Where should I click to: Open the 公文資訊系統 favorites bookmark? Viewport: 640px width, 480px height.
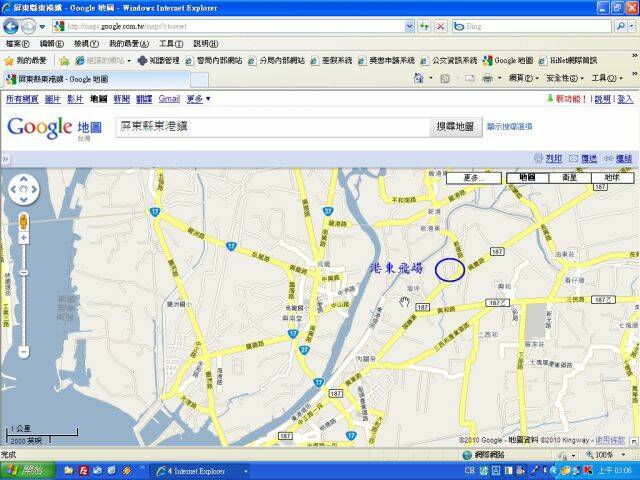coord(449,60)
